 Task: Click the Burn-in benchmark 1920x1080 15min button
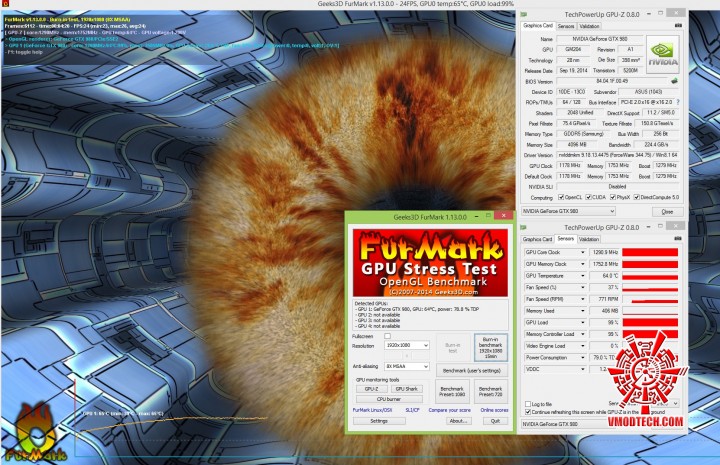[x=490, y=347]
